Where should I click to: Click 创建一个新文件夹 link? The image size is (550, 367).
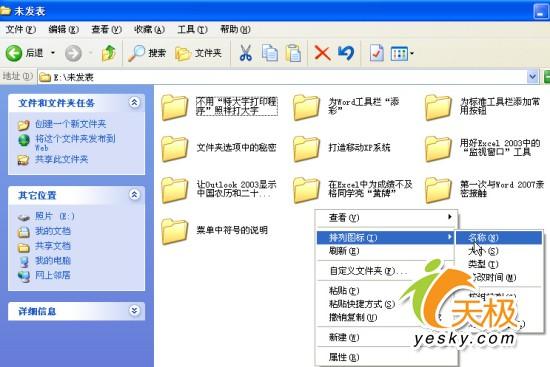pos(70,124)
